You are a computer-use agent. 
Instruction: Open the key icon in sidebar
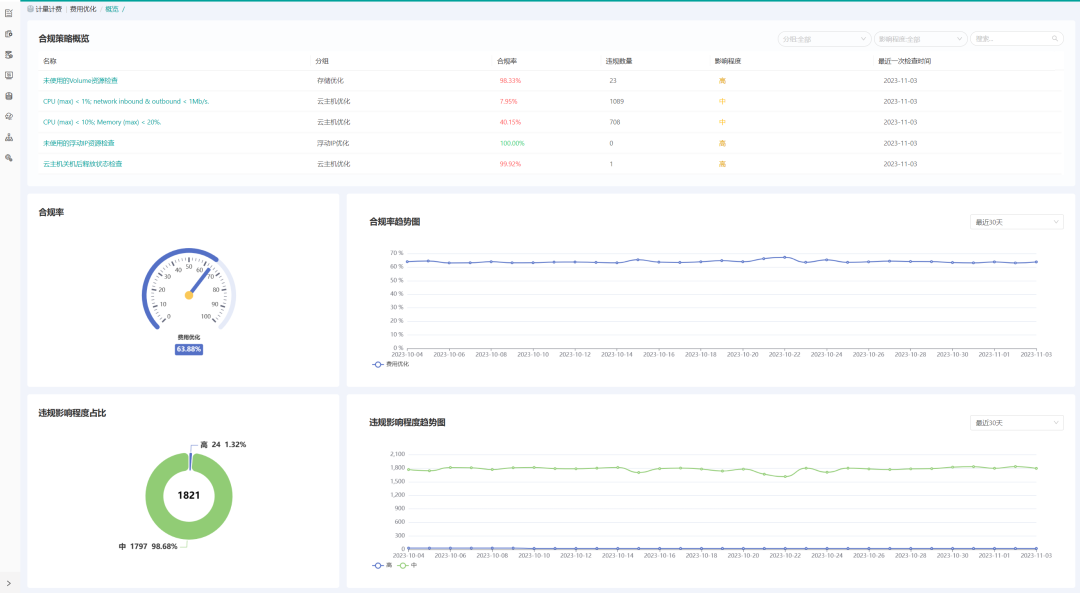pyautogui.click(x=9, y=158)
